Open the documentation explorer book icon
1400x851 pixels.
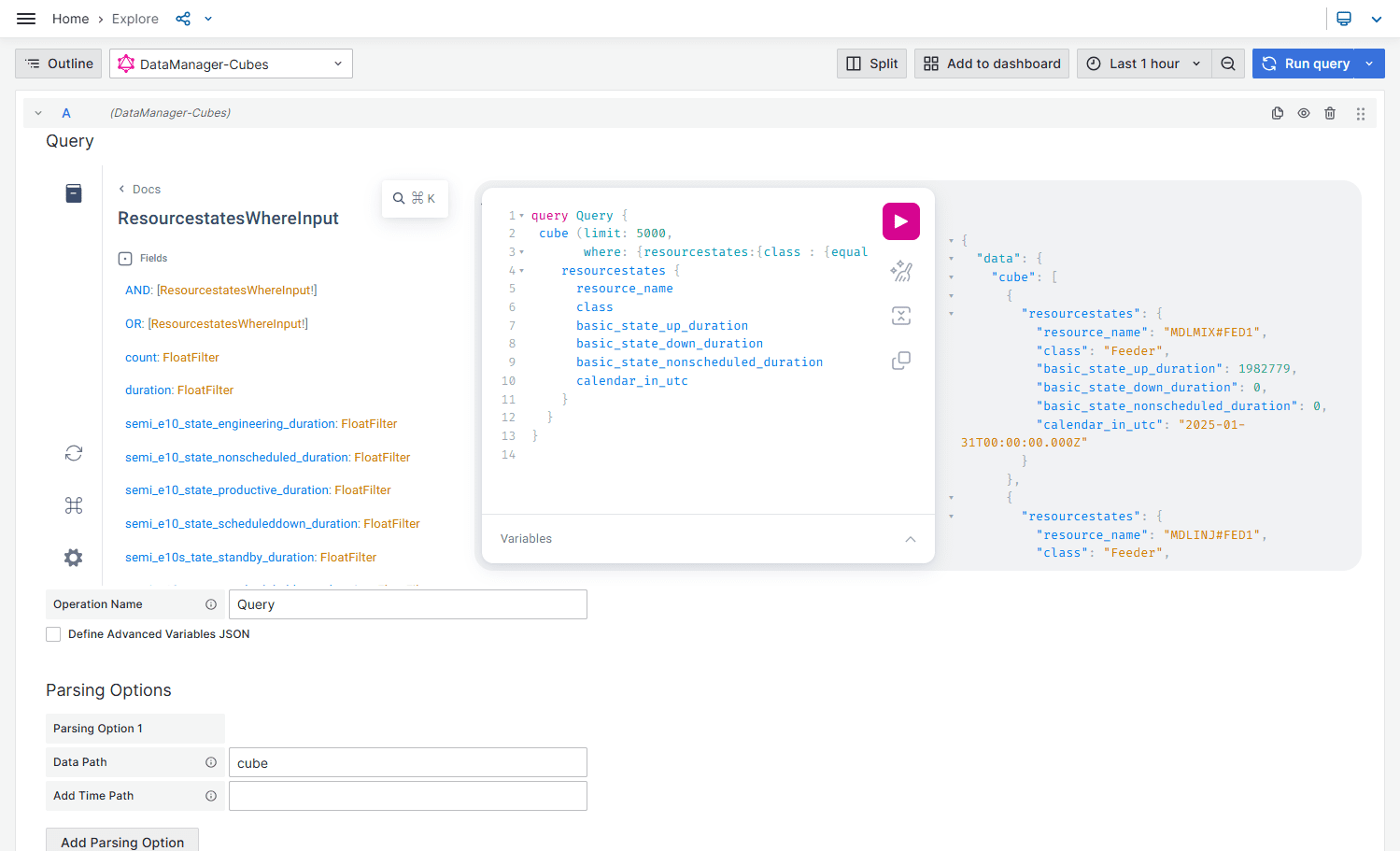pos(74,193)
